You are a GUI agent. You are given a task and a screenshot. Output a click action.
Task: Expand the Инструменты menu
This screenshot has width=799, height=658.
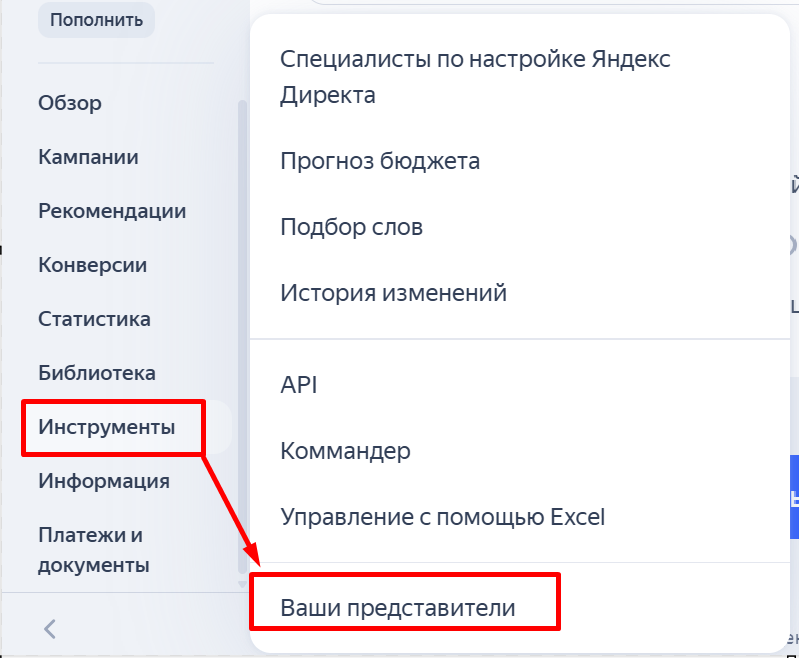pyautogui.click(x=107, y=427)
